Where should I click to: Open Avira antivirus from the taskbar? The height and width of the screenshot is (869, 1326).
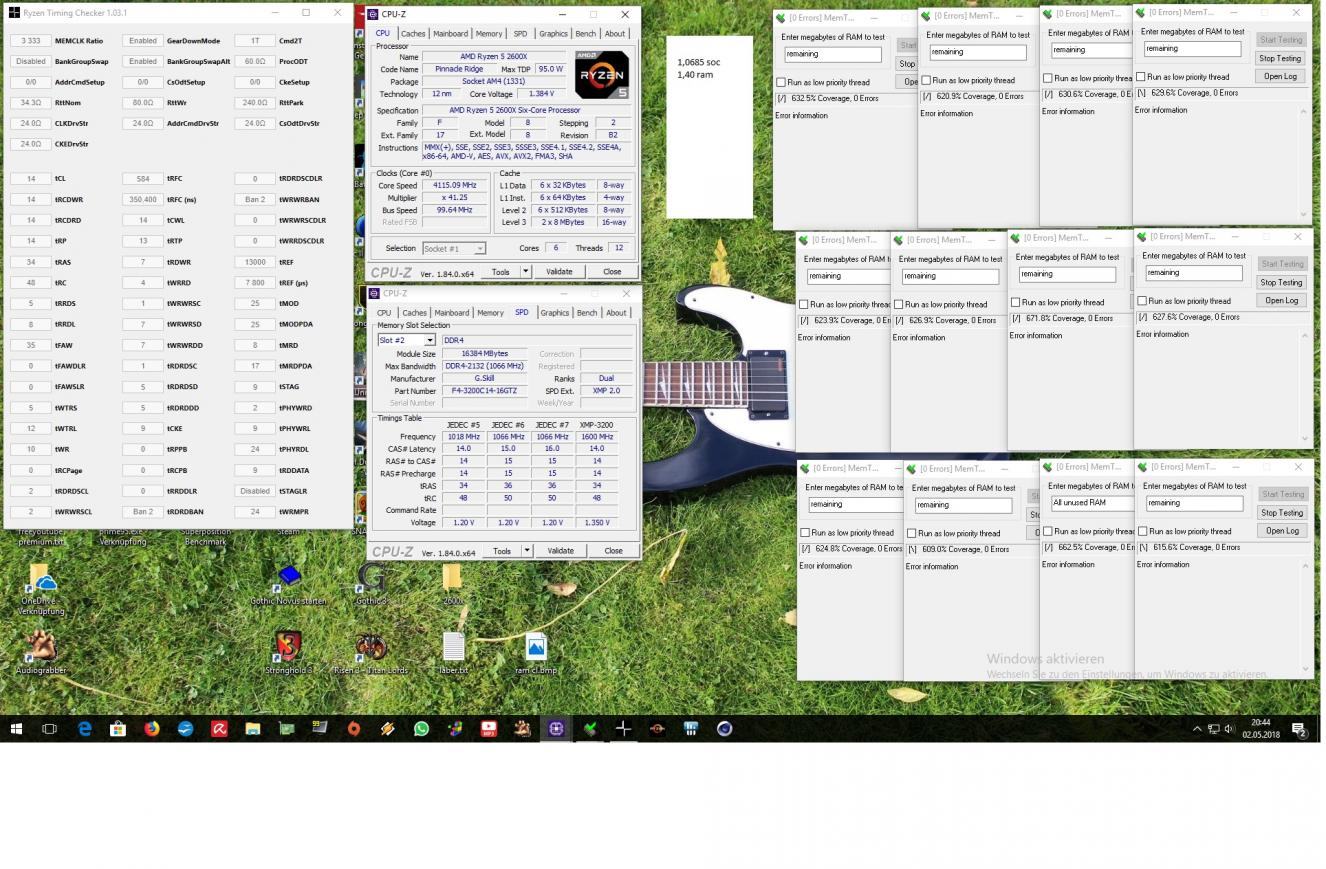tap(219, 729)
